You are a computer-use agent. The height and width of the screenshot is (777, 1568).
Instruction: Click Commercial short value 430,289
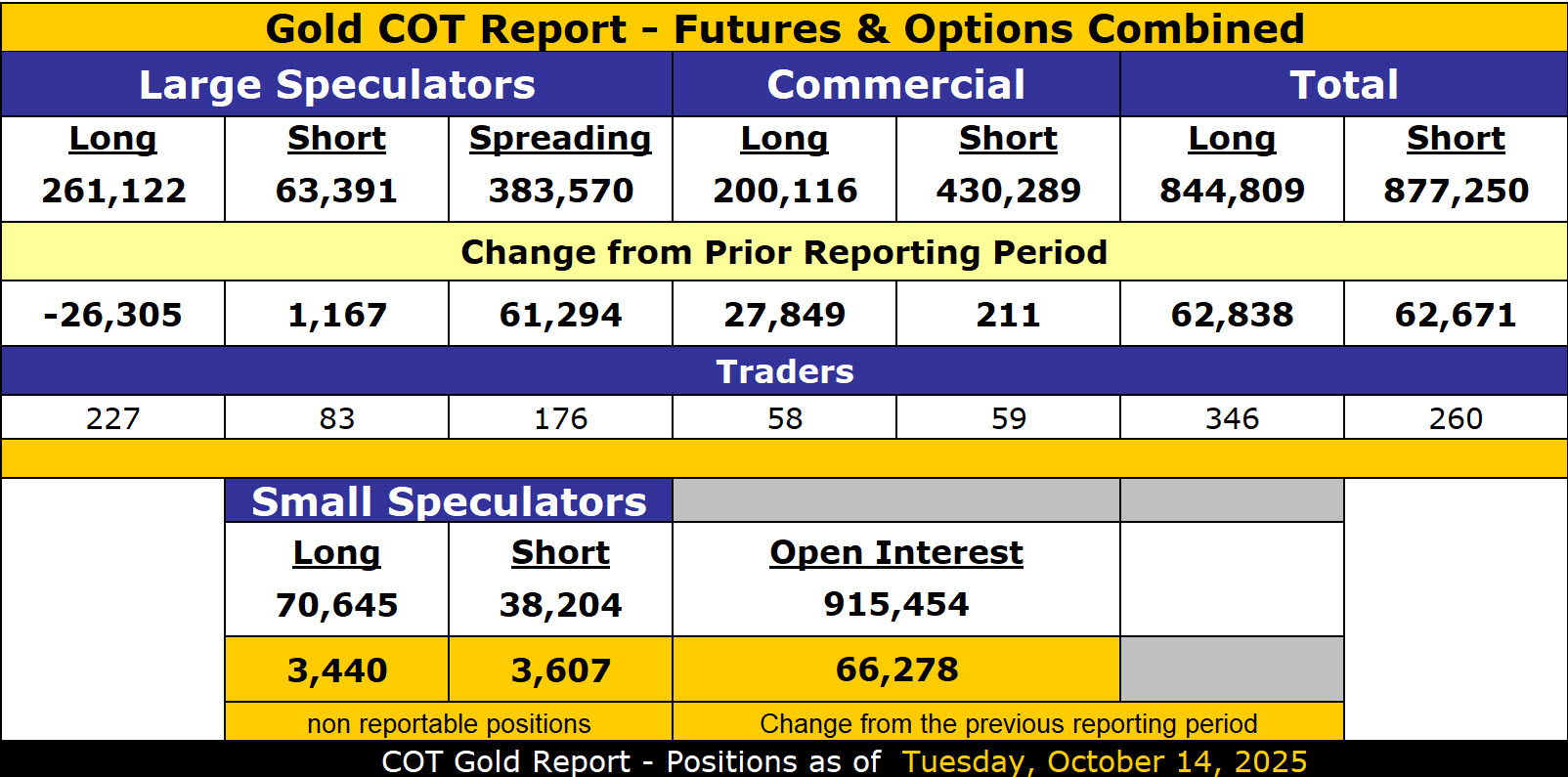point(1008,191)
